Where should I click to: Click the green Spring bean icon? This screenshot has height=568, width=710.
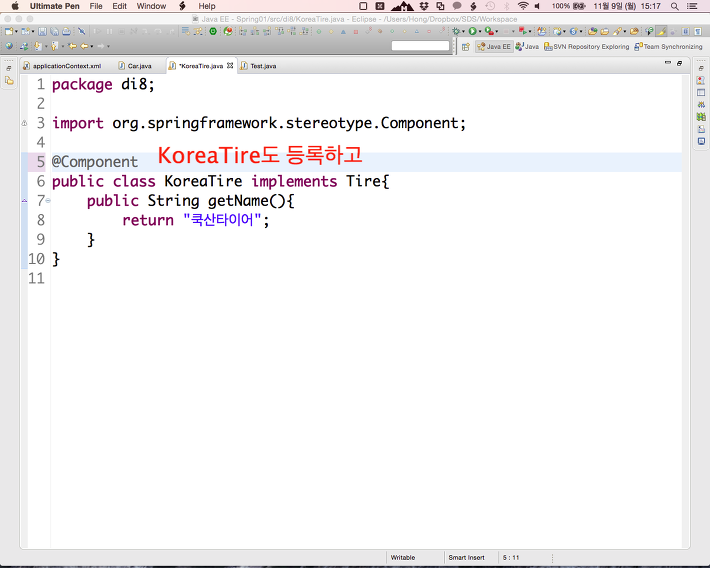(213, 31)
